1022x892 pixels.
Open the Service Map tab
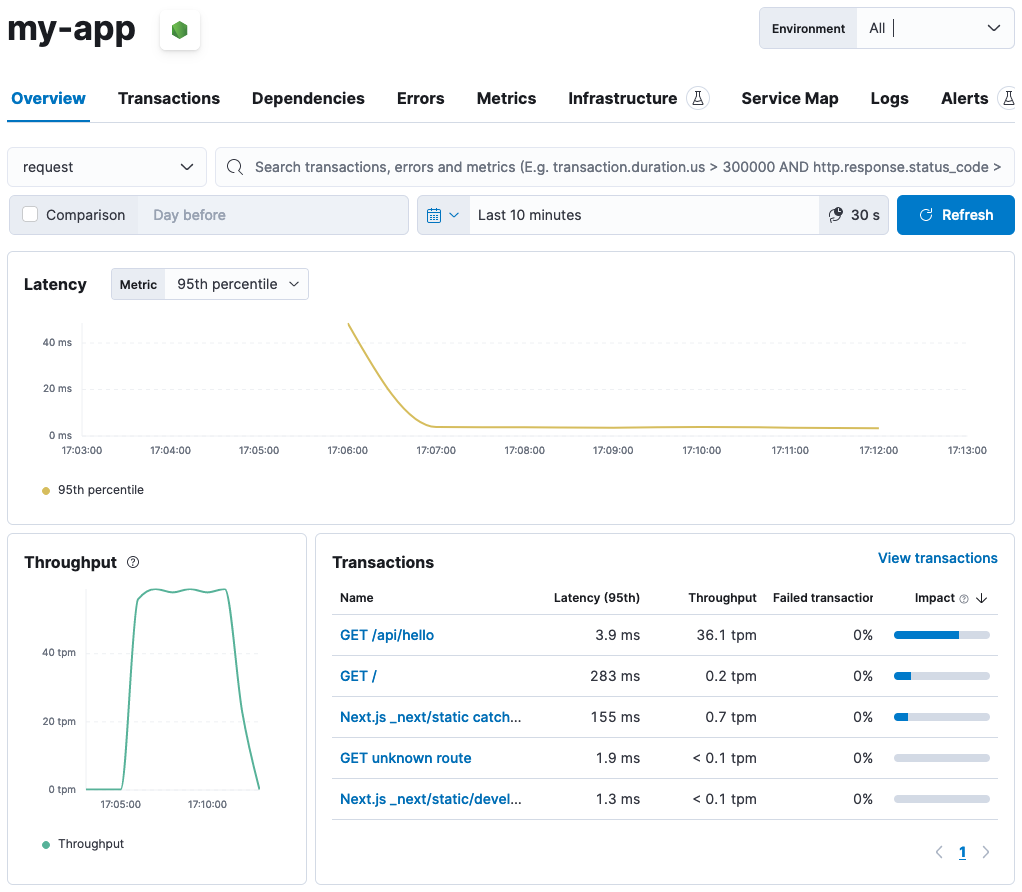pos(789,98)
